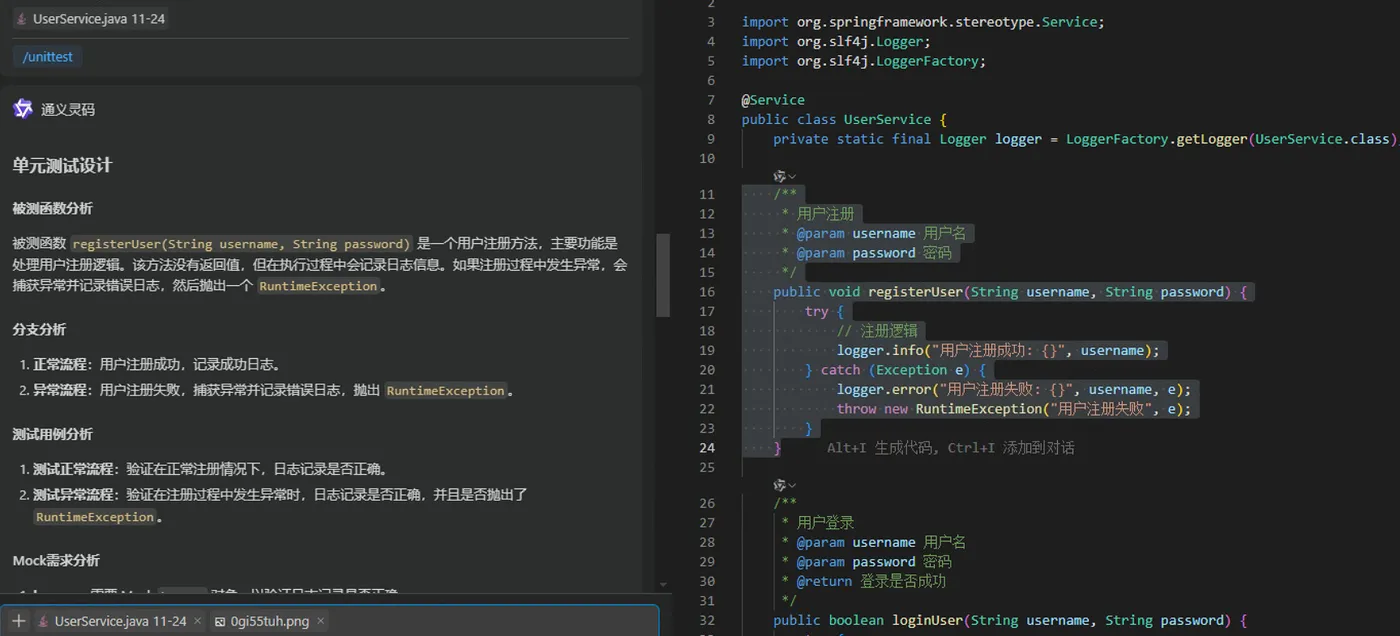This screenshot has height=636, width=1400.
Task: Click import org.springframework.stereotype.Service line
Action: [x=923, y=22]
